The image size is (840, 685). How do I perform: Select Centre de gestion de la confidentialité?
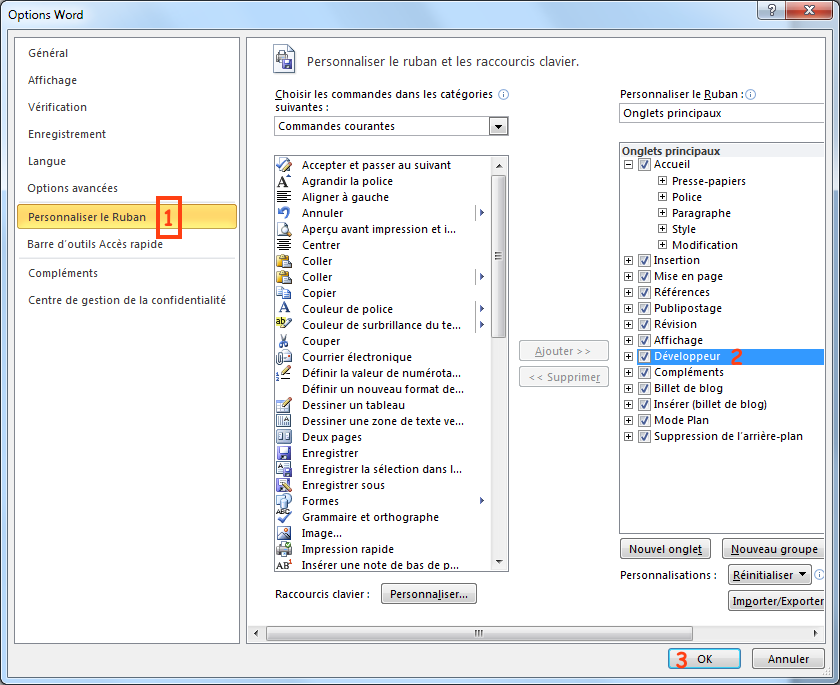[x=127, y=300]
